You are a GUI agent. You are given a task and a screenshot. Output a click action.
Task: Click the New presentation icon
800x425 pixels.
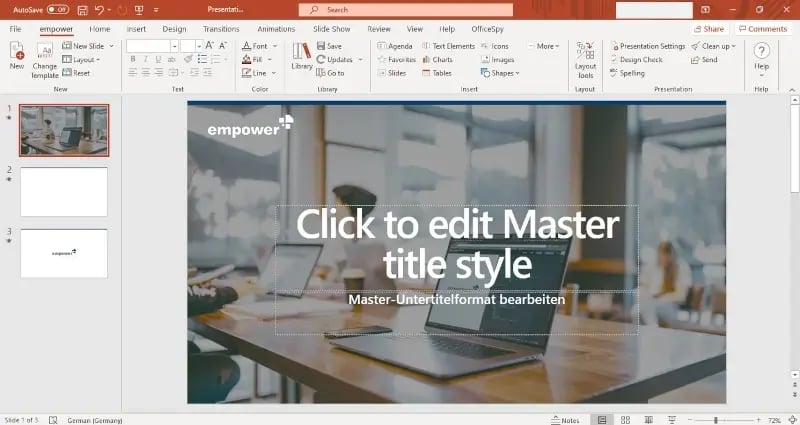click(x=16, y=55)
